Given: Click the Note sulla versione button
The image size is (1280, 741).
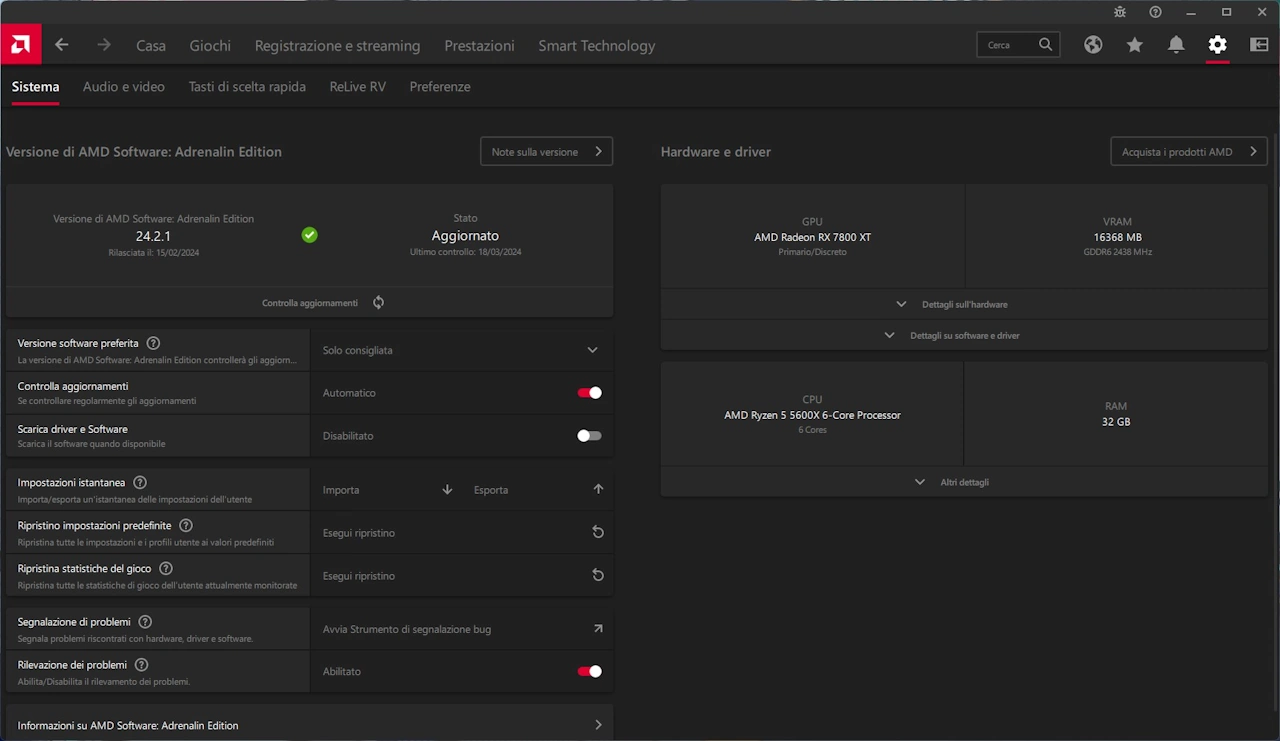Looking at the screenshot, I should 546,152.
